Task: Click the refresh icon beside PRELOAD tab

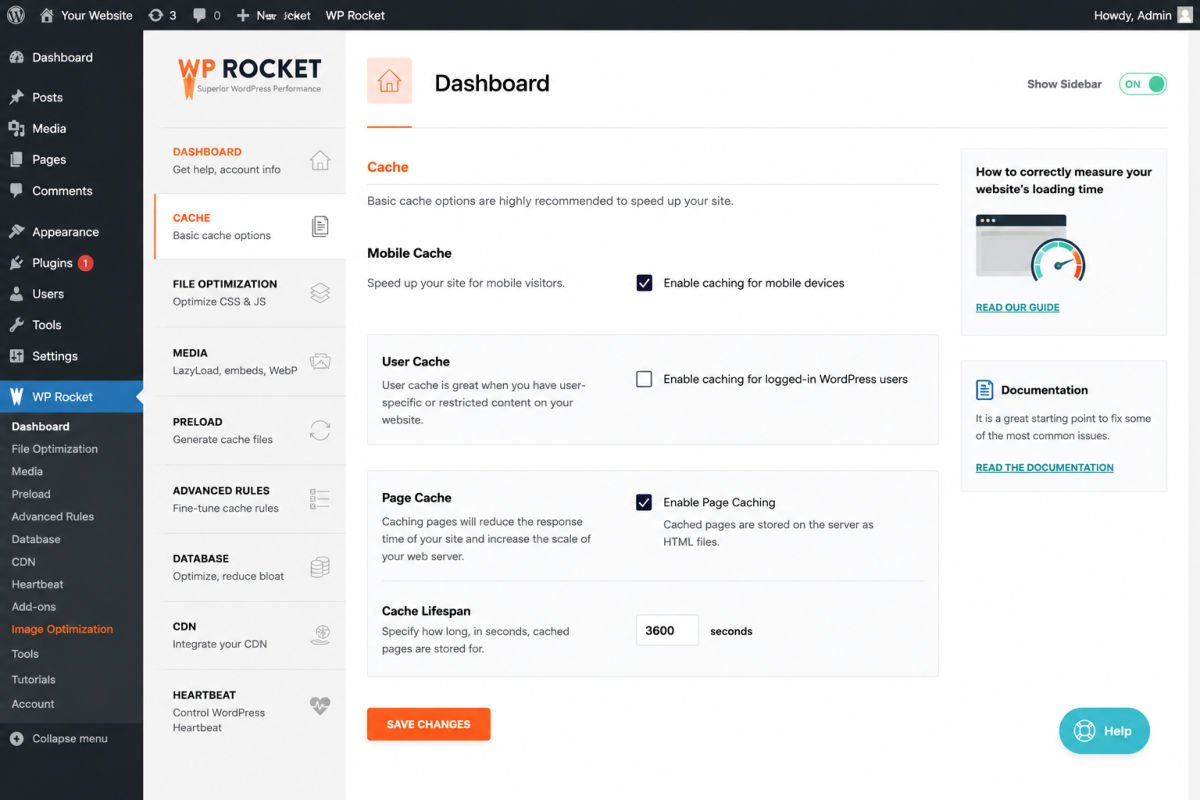Action: 320,430
